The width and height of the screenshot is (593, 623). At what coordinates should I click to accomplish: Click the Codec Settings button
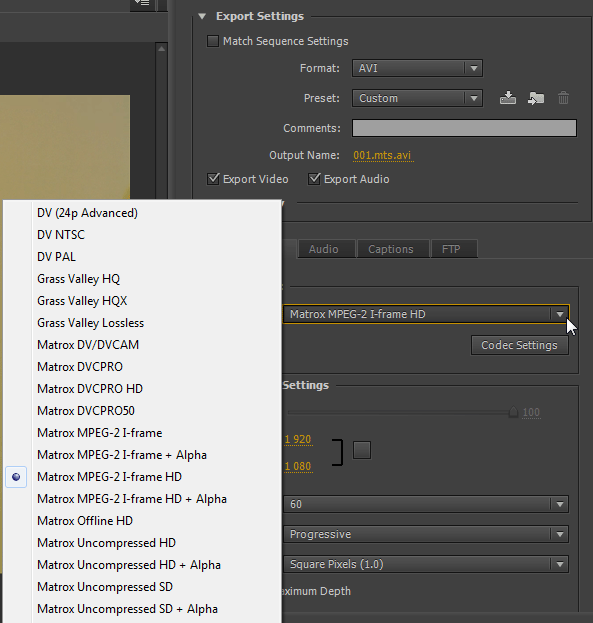click(519, 345)
